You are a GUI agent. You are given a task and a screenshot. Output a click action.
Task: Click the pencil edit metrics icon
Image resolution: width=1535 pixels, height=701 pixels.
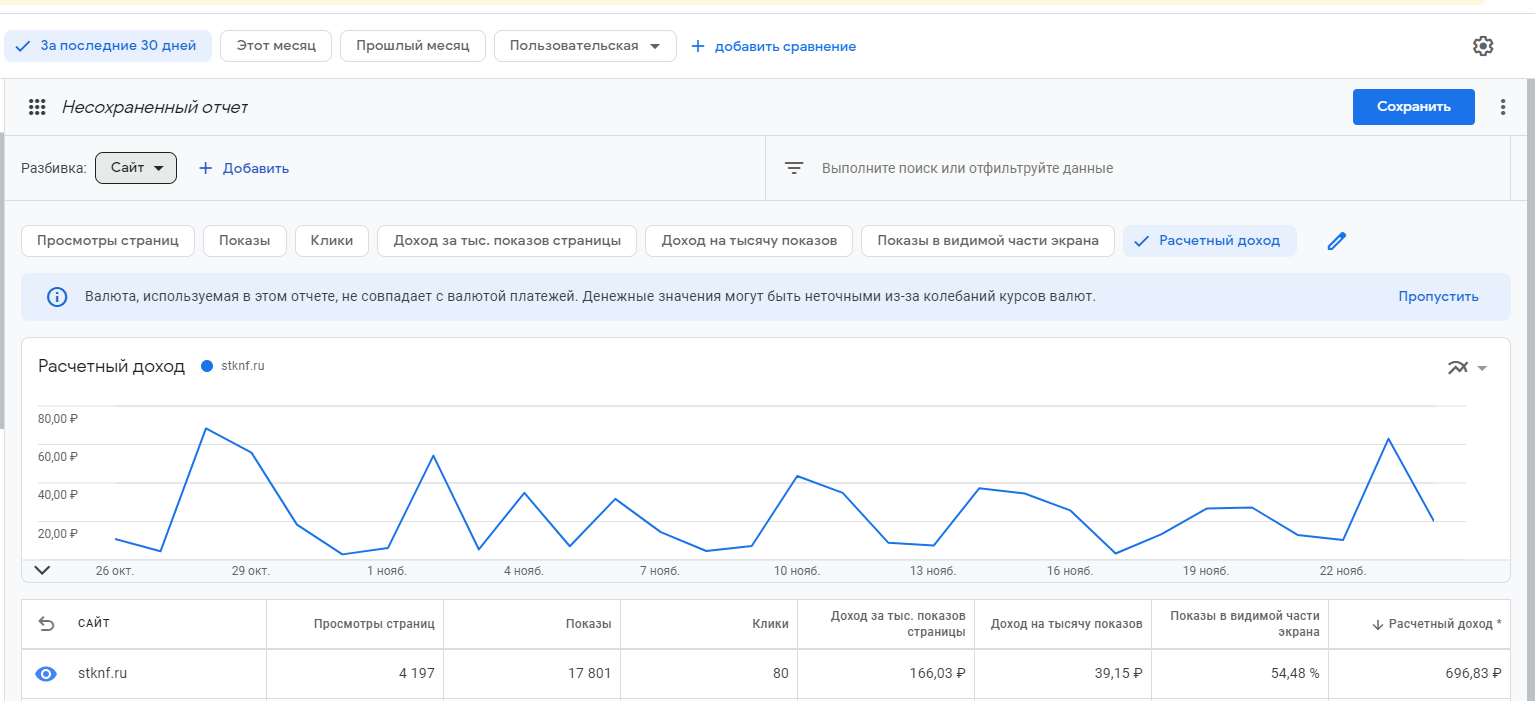[1337, 241]
